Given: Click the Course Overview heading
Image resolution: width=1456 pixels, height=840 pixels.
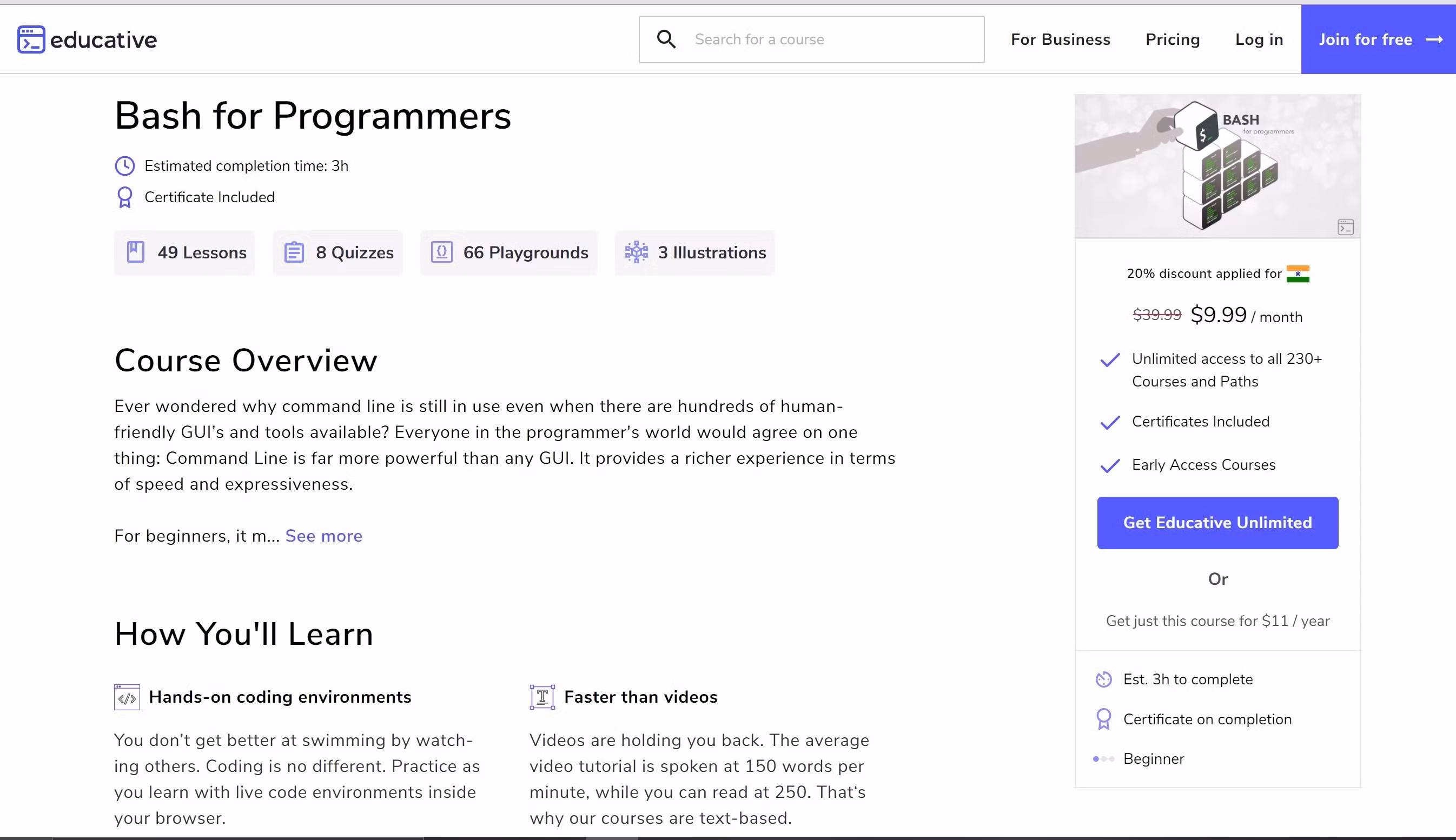Looking at the screenshot, I should (x=246, y=361).
